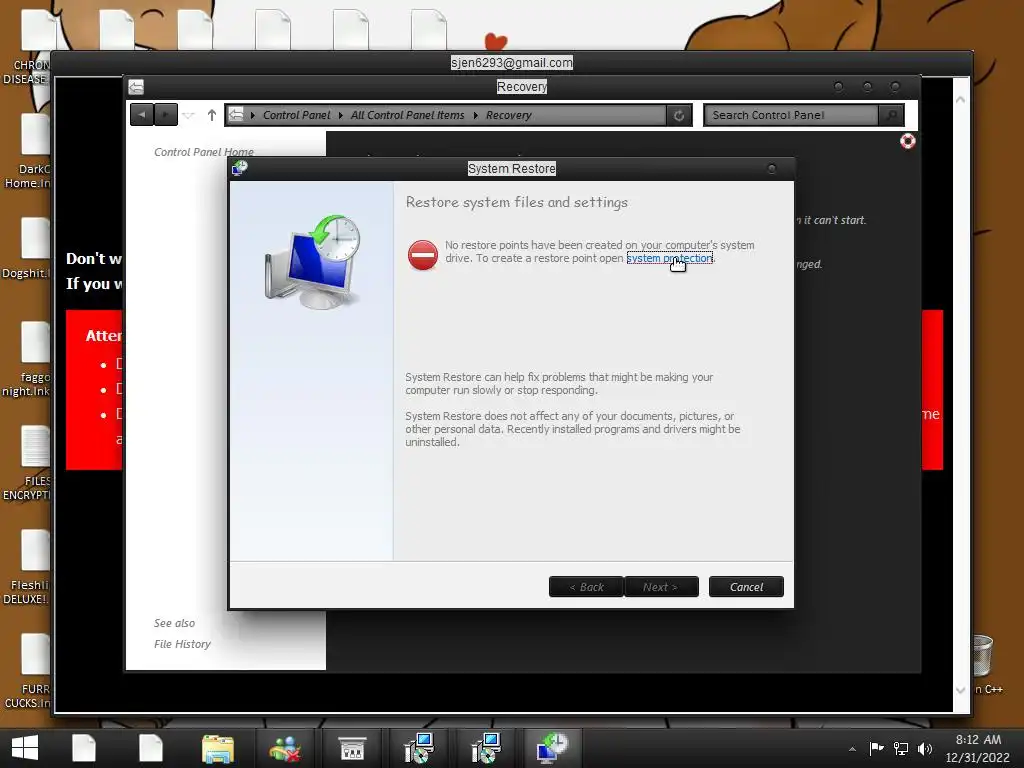Screen dimensions: 1024x768
Task: Click the System Restore computer clock illustration
Action: point(313,263)
